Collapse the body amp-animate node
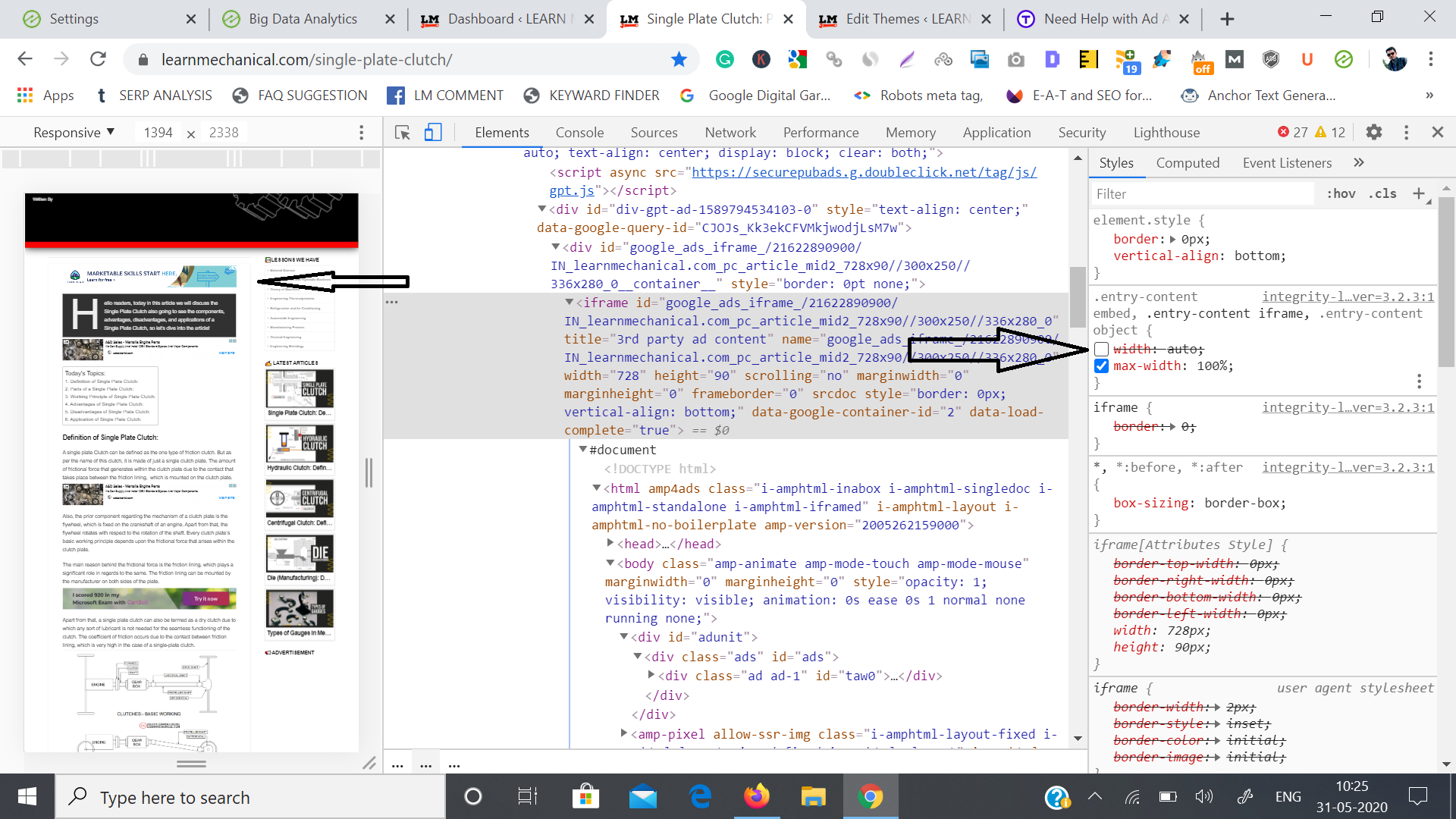The height and width of the screenshot is (819, 1456). click(x=610, y=563)
